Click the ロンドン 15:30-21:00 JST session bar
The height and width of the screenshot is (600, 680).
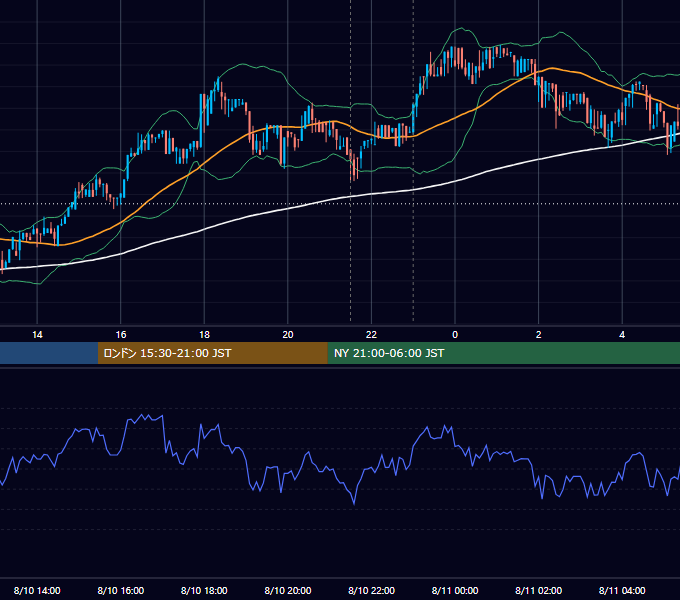click(212, 353)
